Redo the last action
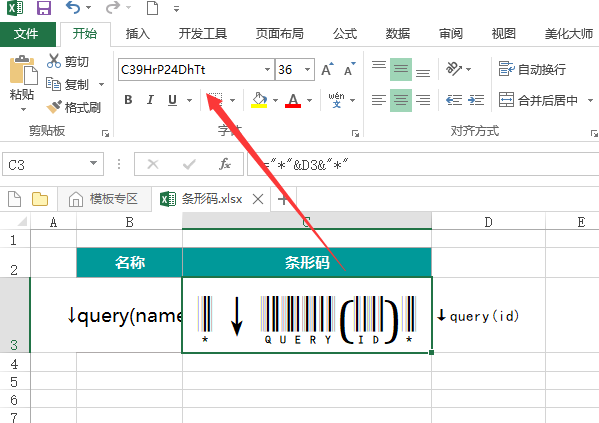The width and height of the screenshot is (599, 423). [112, 7]
